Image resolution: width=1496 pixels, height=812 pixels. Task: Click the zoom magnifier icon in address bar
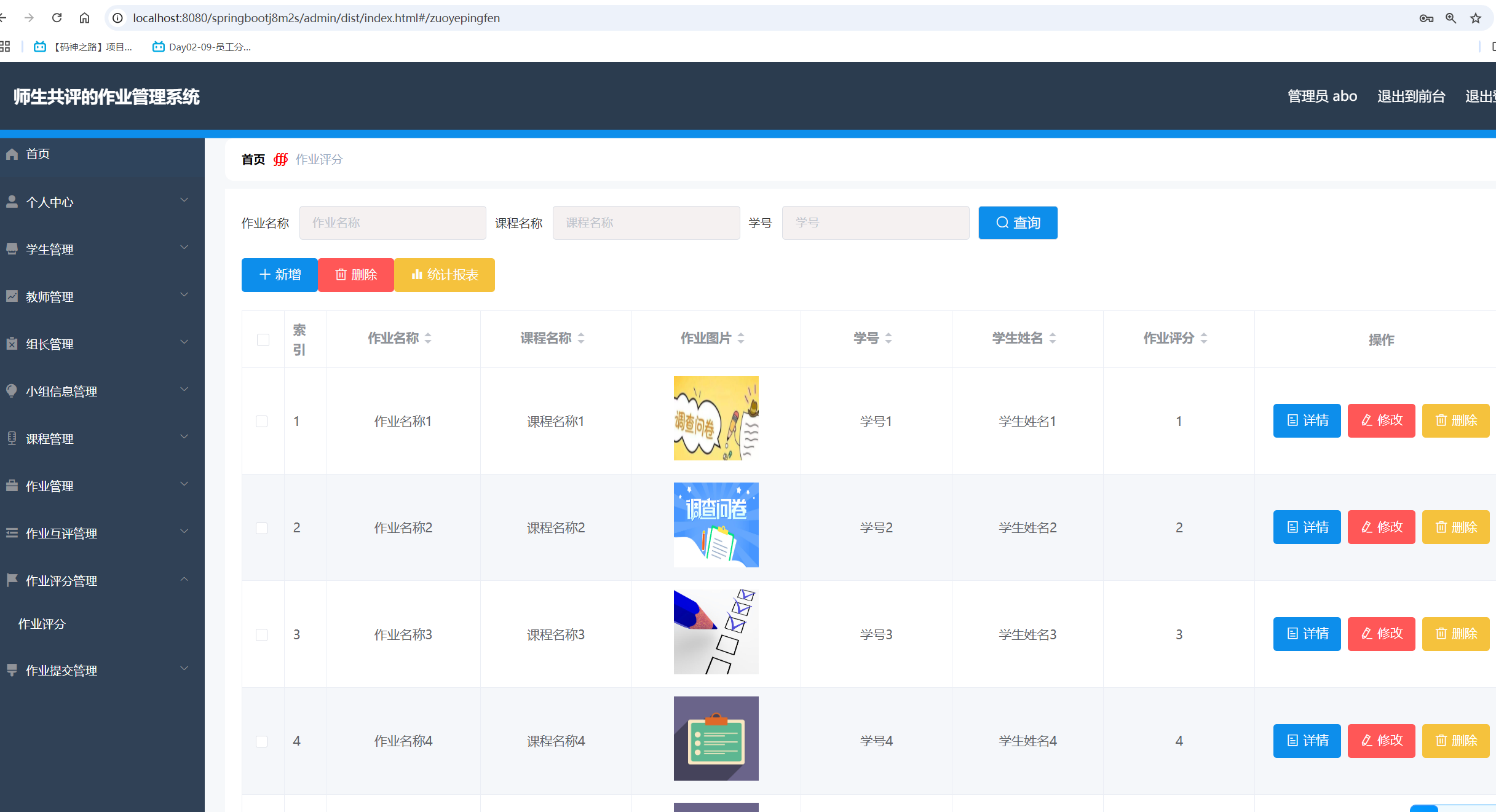pyautogui.click(x=1451, y=18)
